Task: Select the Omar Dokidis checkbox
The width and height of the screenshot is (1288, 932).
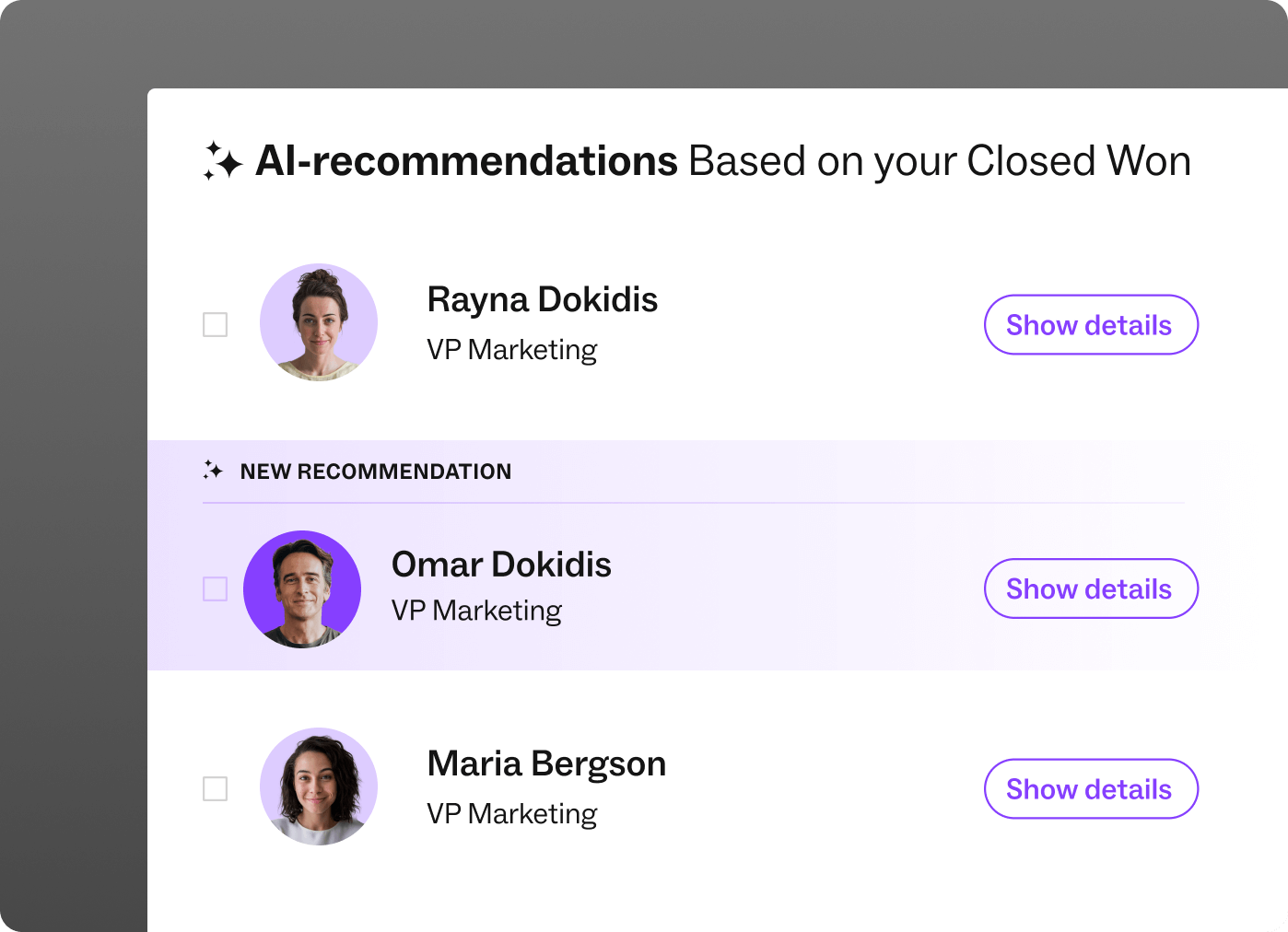Action: [x=215, y=588]
